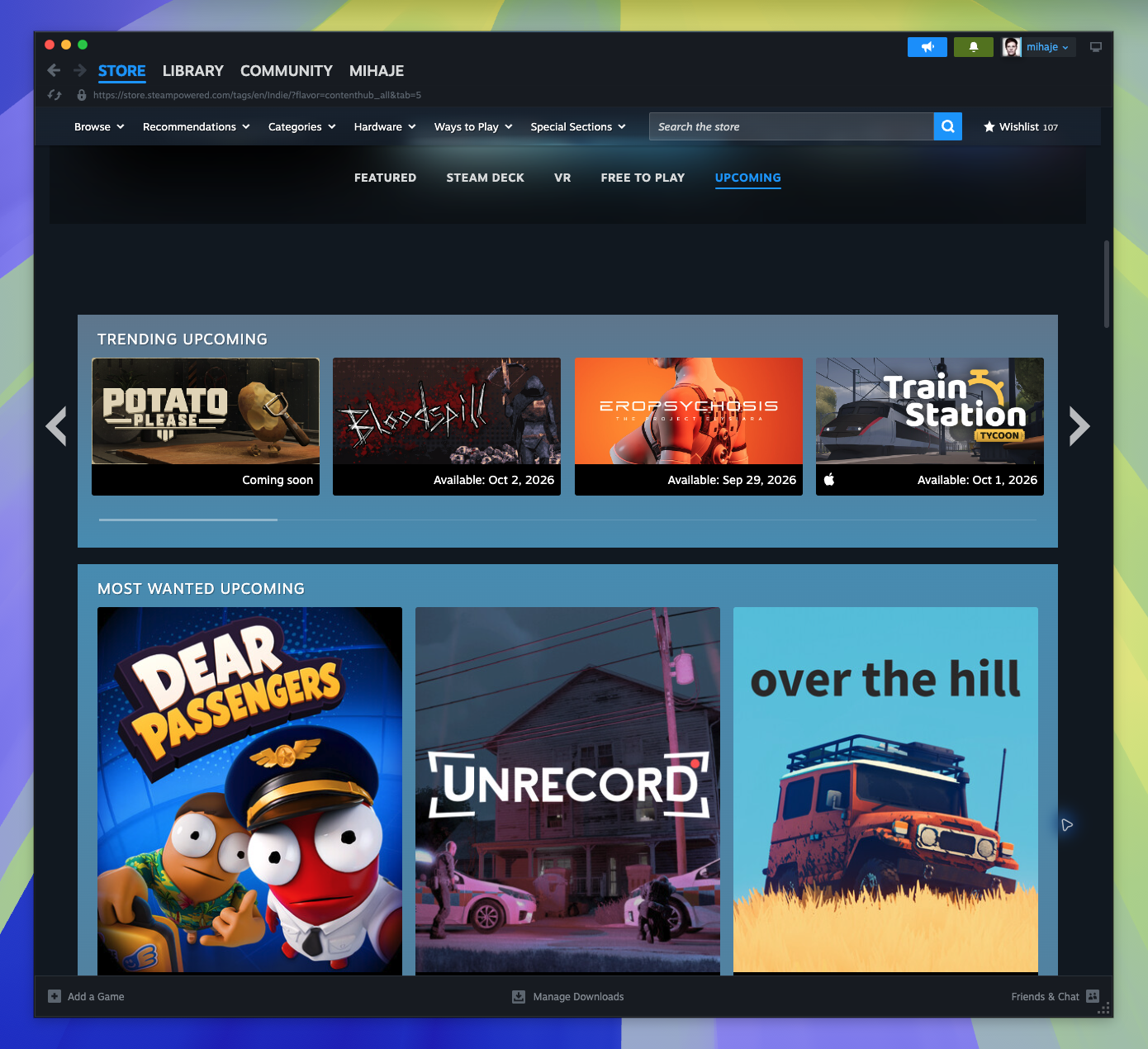Open the Wishlist link
This screenshot has height=1049, width=1148.
click(x=1021, y=126)
